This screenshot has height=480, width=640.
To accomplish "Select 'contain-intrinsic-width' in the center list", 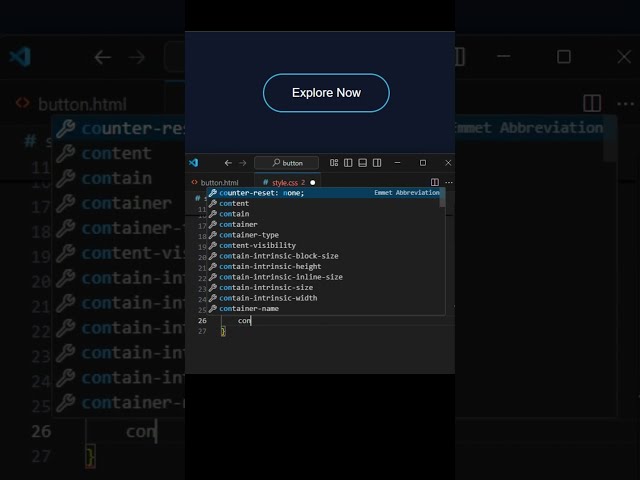I will pos(323,298).
